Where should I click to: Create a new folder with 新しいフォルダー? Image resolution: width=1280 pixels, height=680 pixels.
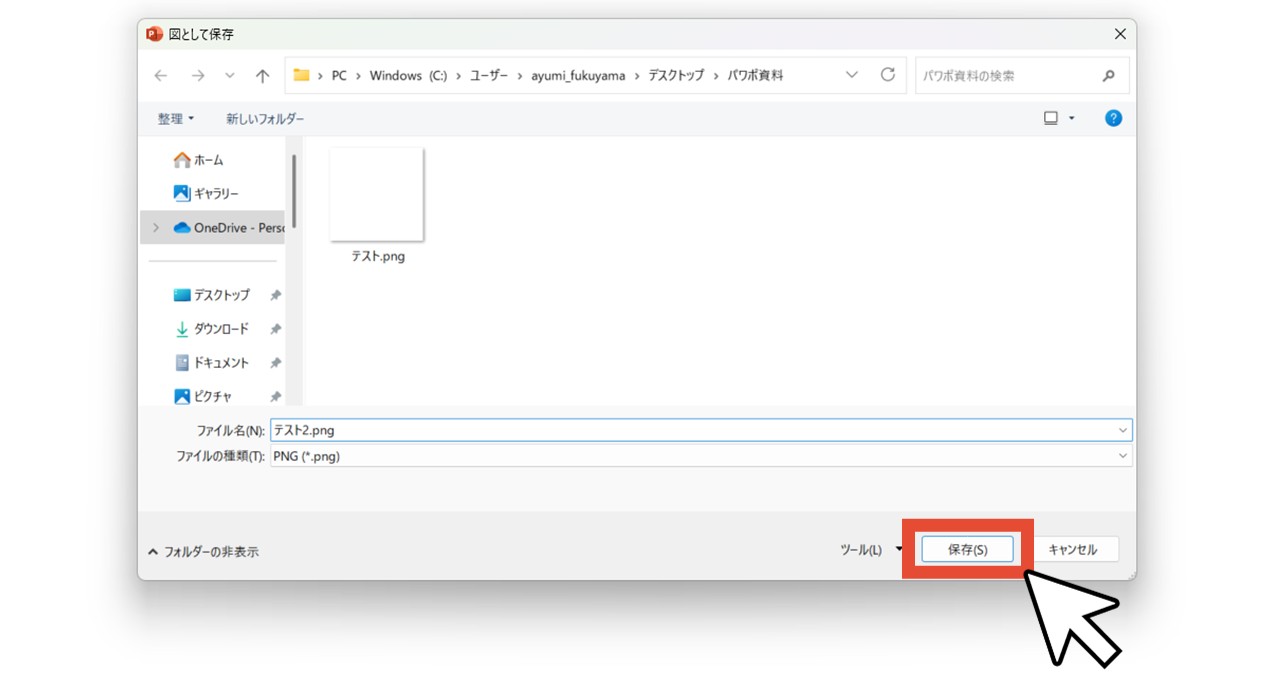click(265, 118)
